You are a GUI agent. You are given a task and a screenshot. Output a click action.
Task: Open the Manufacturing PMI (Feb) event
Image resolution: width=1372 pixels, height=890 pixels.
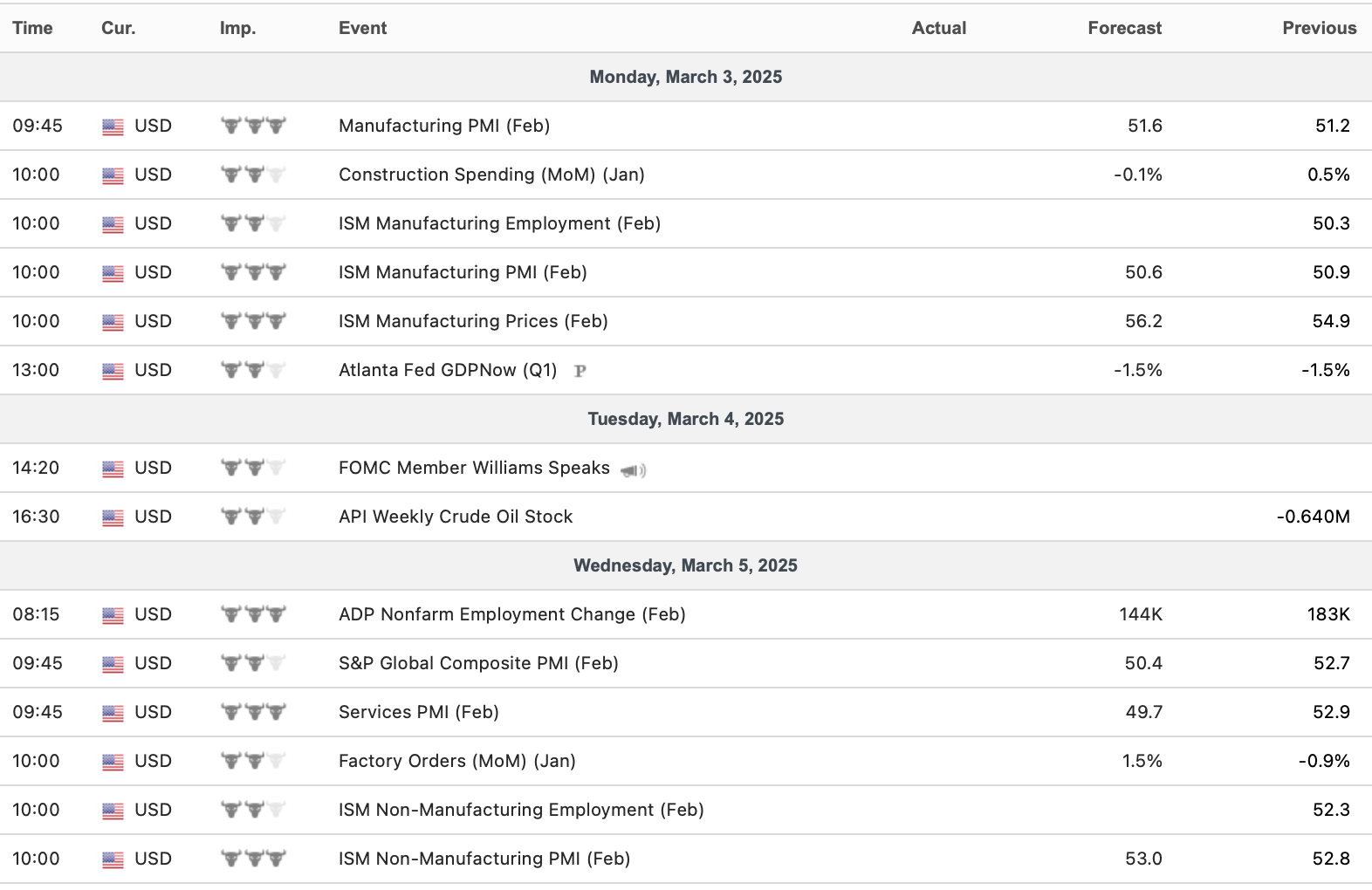click(x=443, y=126)
